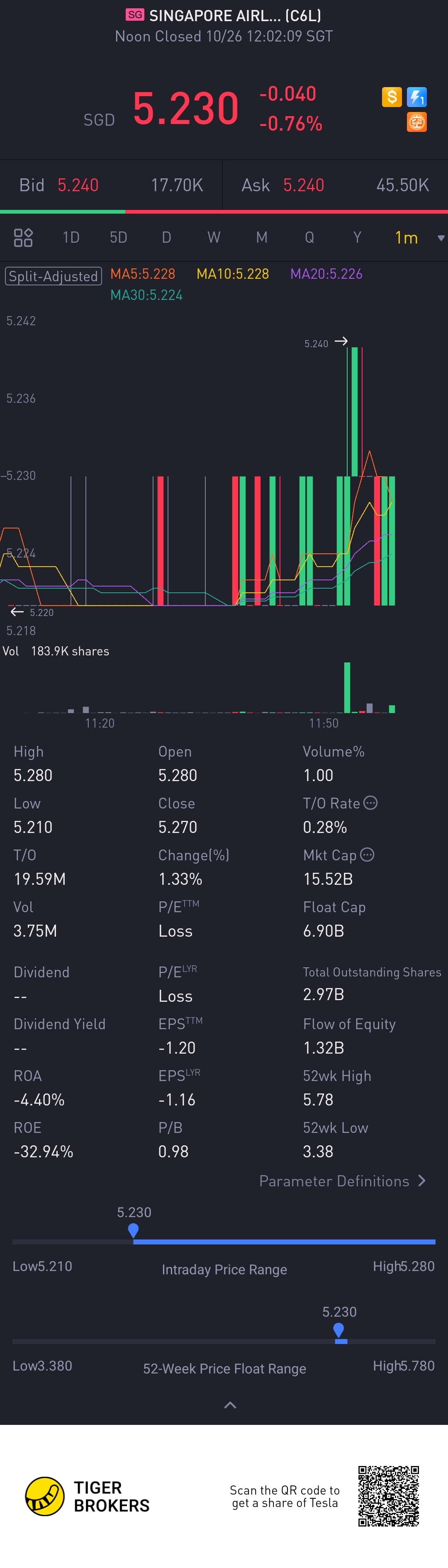Tap the Ask 5.240 quote

pos(283,185)
